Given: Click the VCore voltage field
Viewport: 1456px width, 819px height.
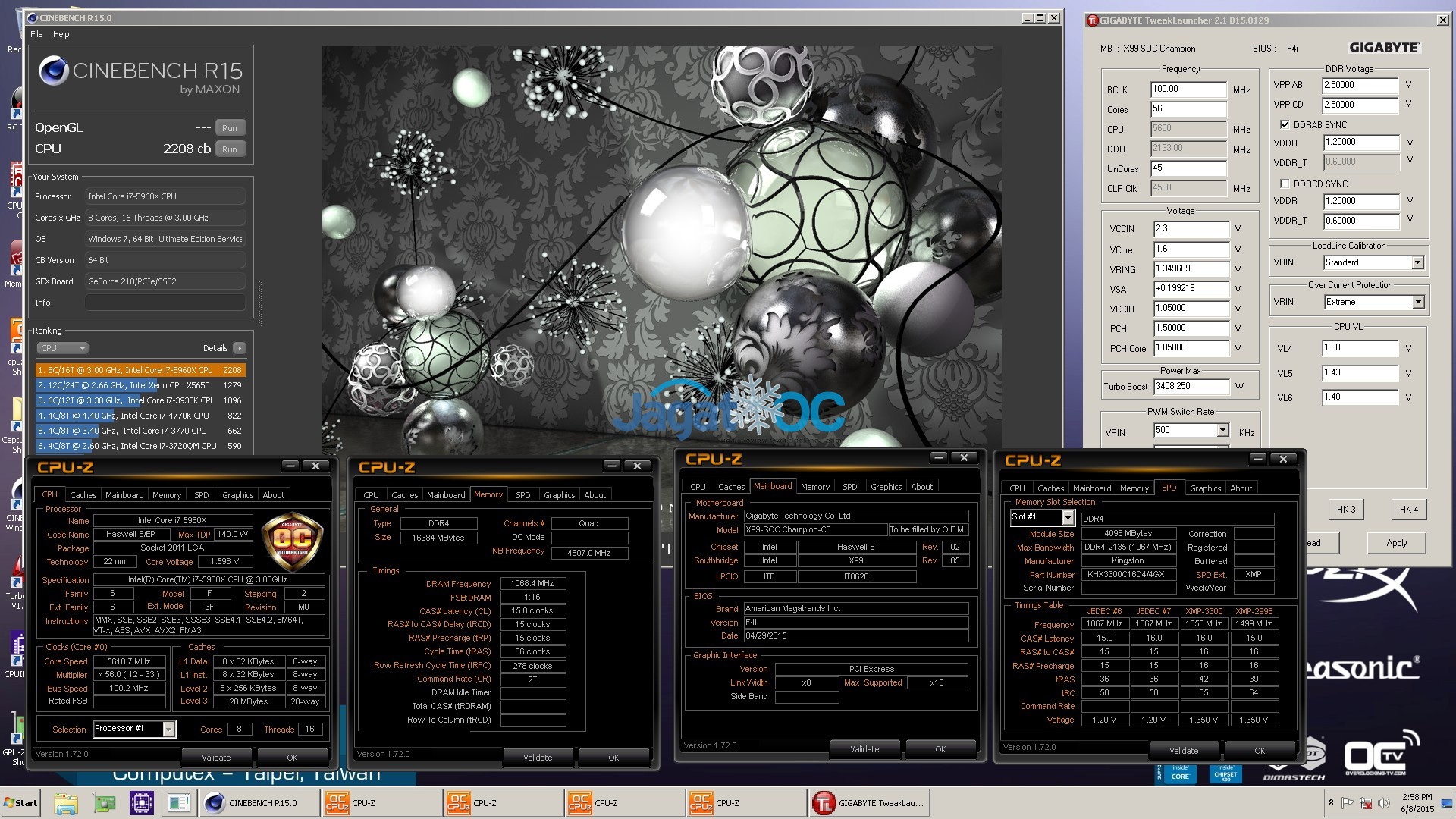Looking at the screenshot, I should [1191, 249].
